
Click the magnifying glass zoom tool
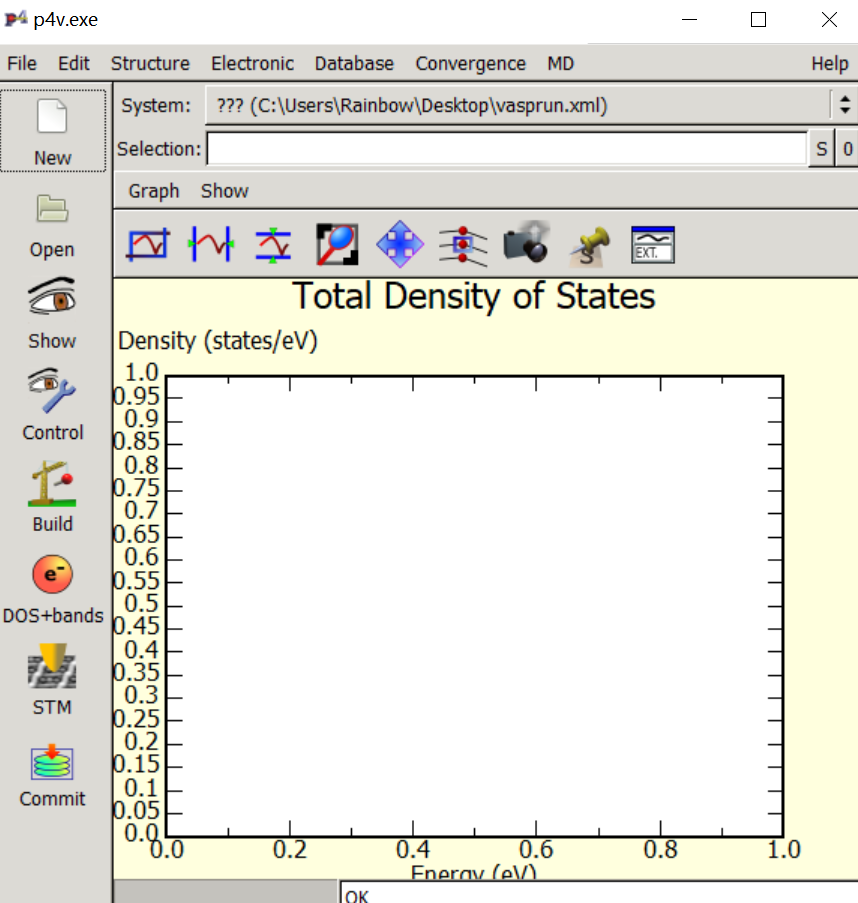(x=336, y=244)
